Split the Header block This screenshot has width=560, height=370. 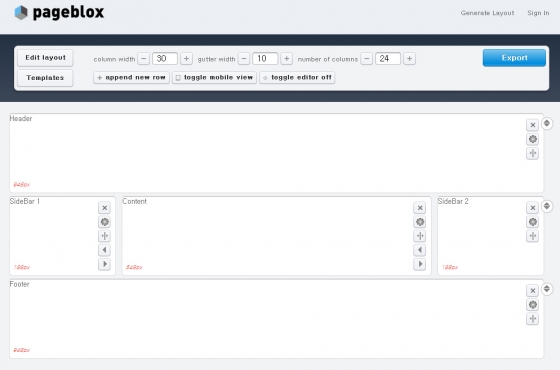[x=532, y=153]
